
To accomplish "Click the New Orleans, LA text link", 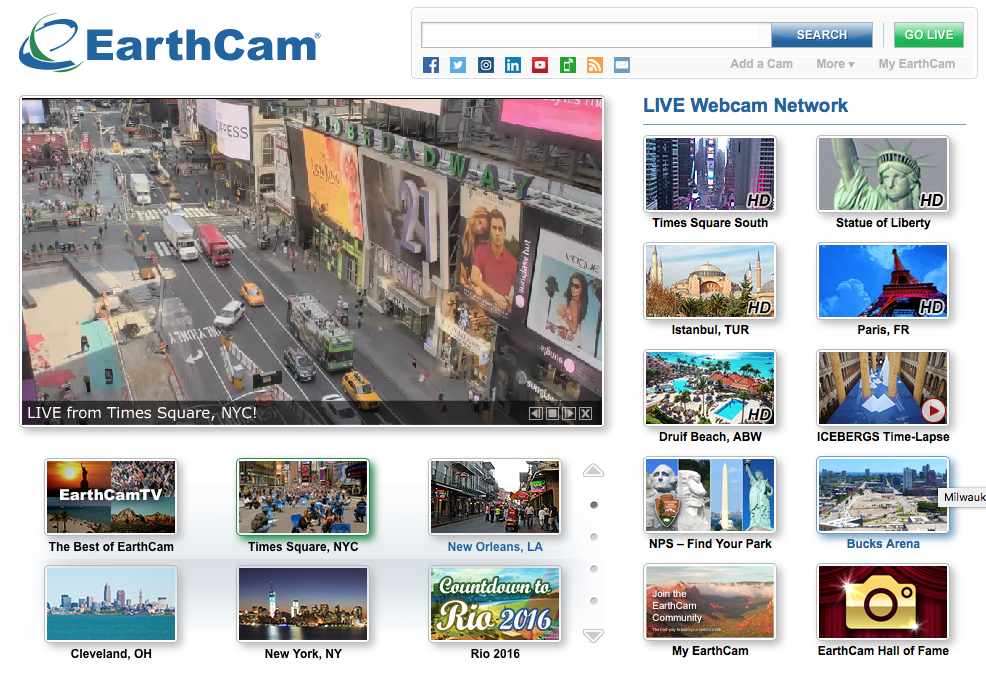I will click(x=495, y=547).
